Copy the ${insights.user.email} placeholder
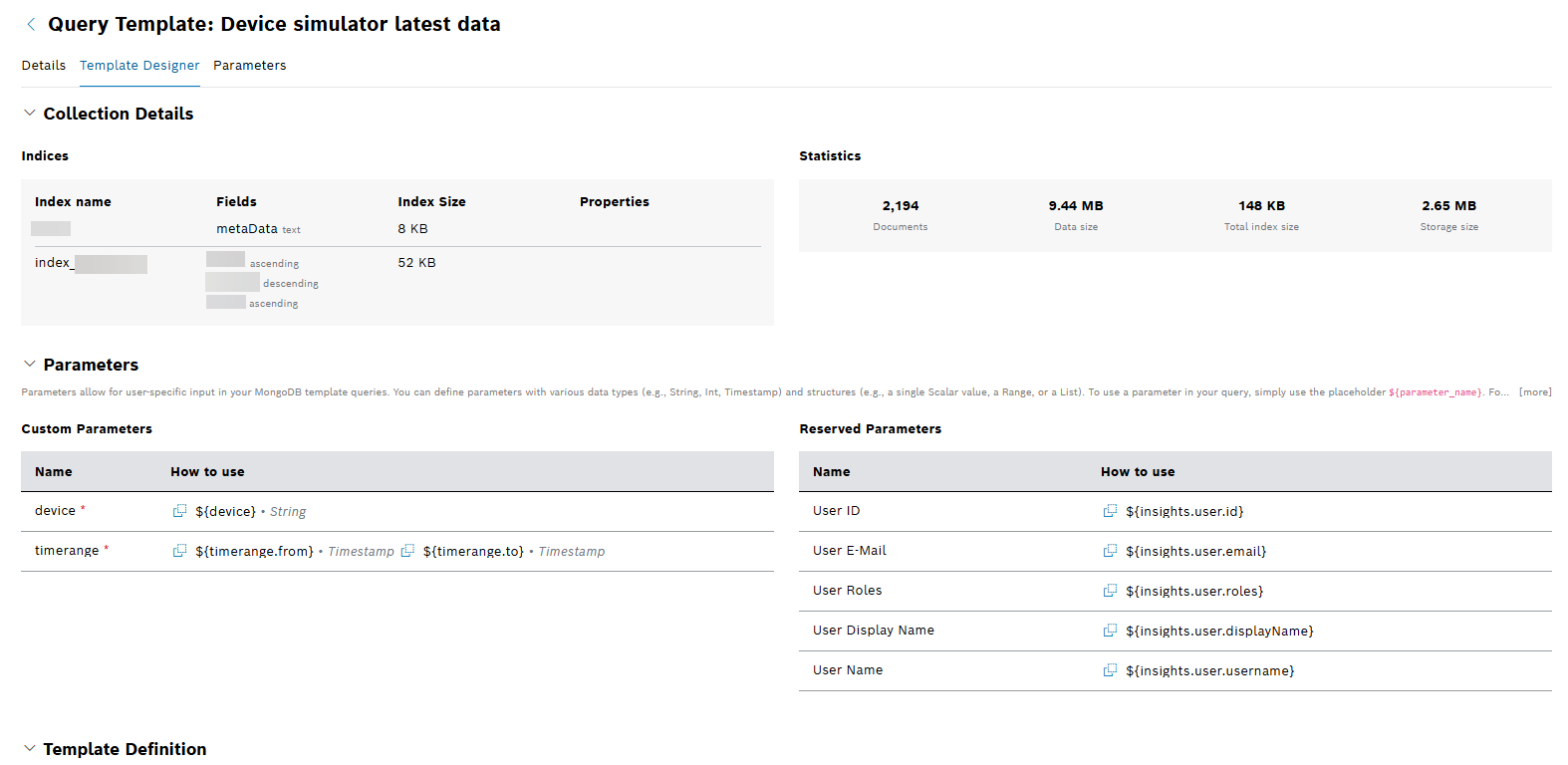Viewport: 1568px width, 765px height. point(1110,551)
